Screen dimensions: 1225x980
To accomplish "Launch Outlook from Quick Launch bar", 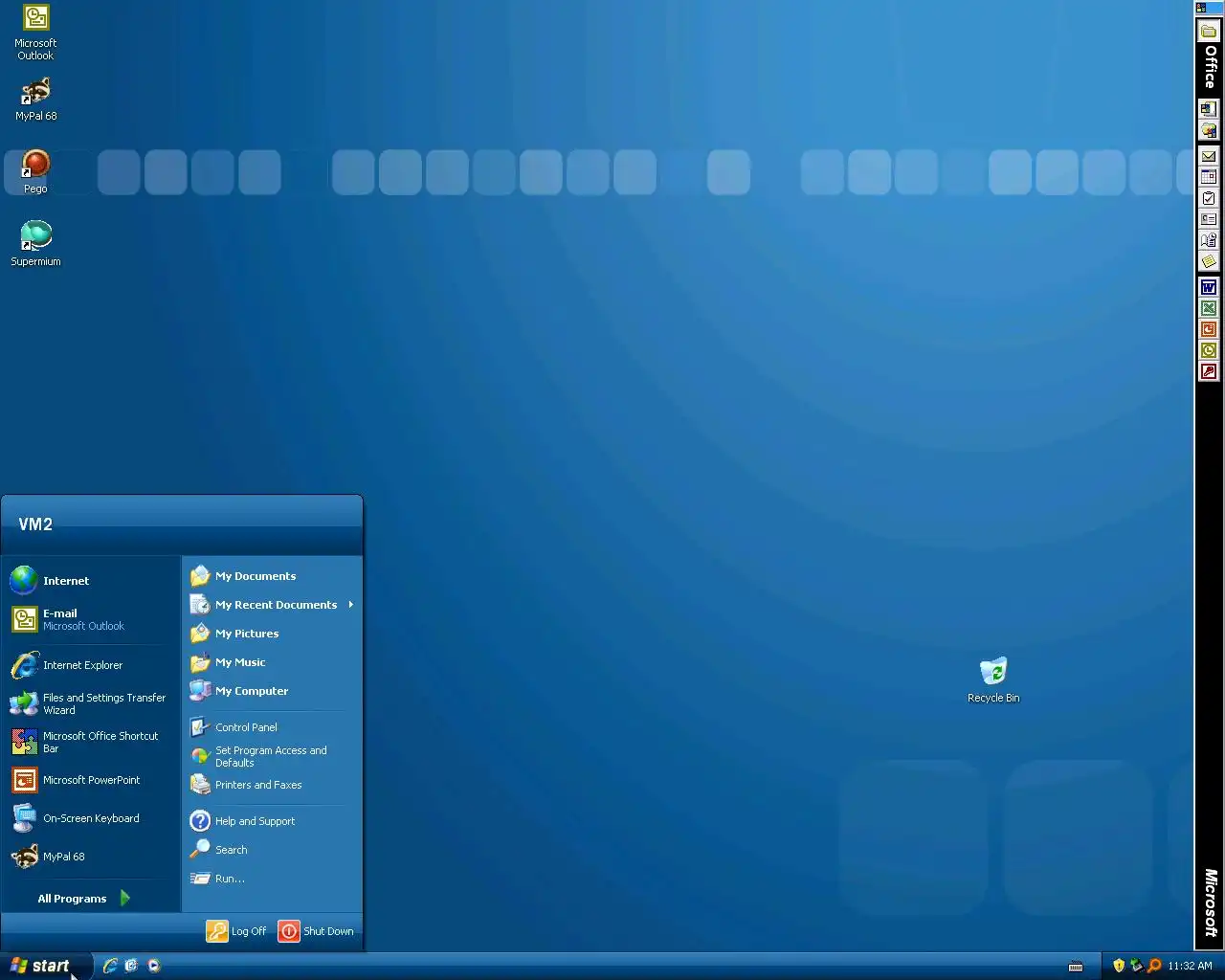I will coord(132,966).
